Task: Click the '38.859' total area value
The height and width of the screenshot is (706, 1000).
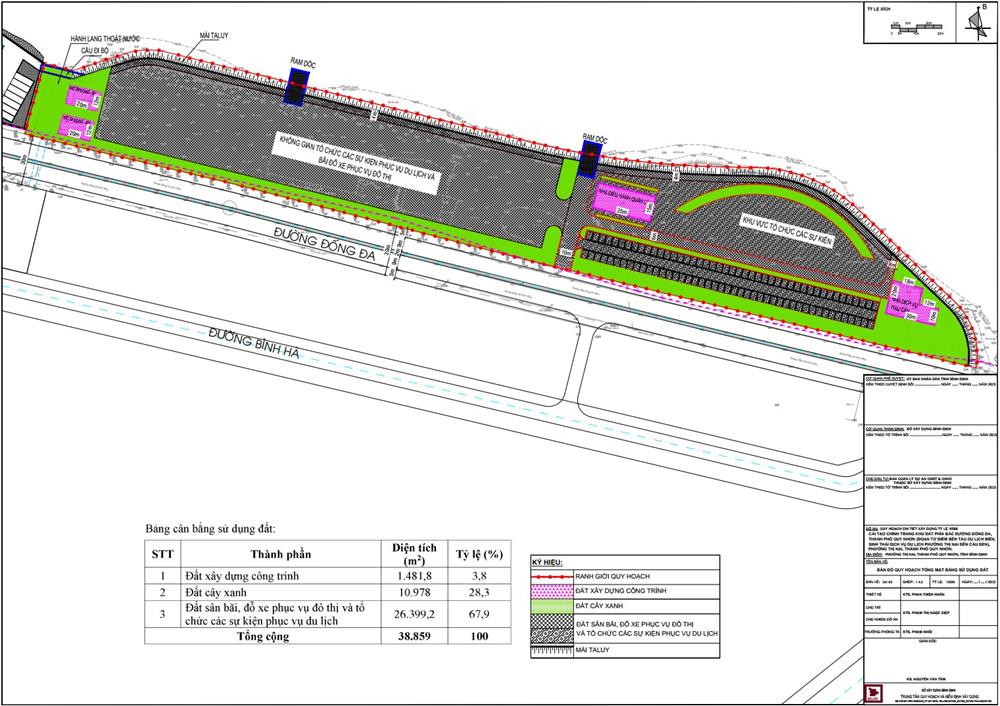Action: click(x=415, y=636)
